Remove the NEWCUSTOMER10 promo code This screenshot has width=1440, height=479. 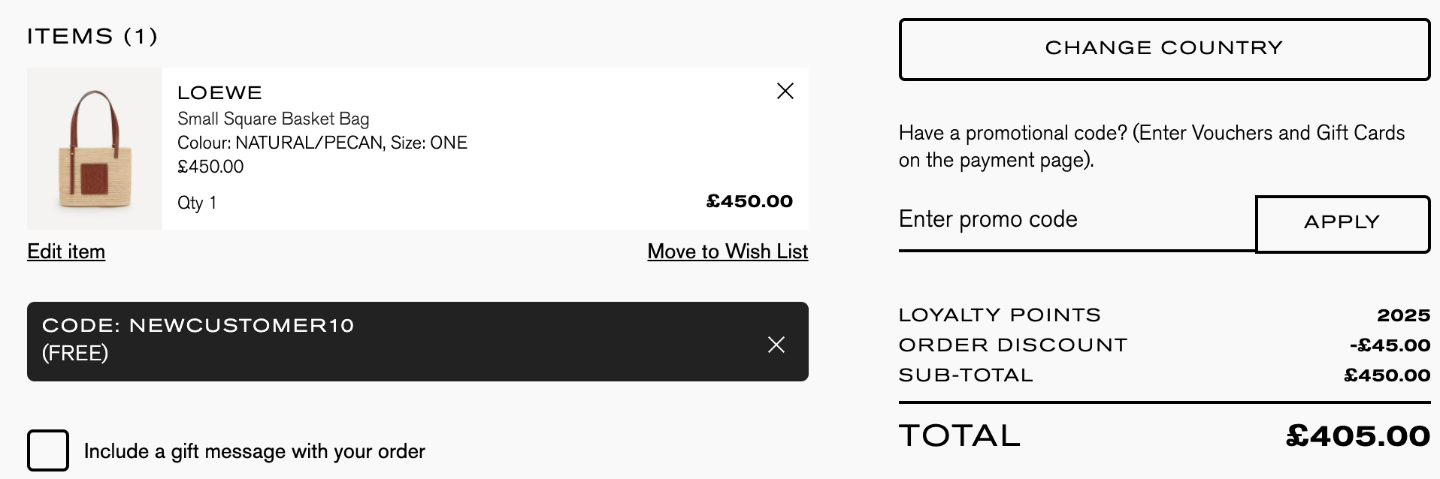(x=776, y=345)
